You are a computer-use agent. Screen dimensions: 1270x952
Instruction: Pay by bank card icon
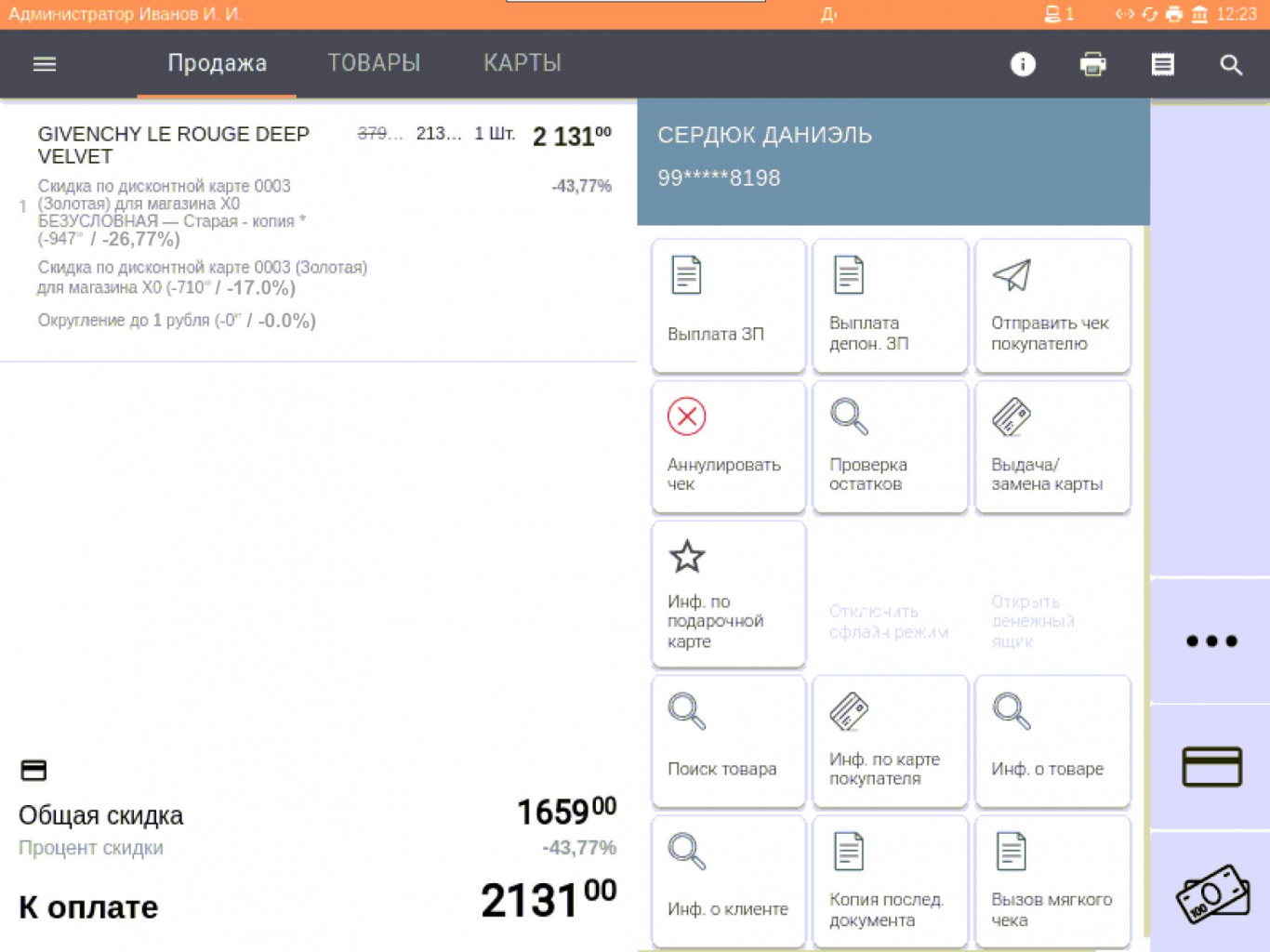coord(1210,767)
